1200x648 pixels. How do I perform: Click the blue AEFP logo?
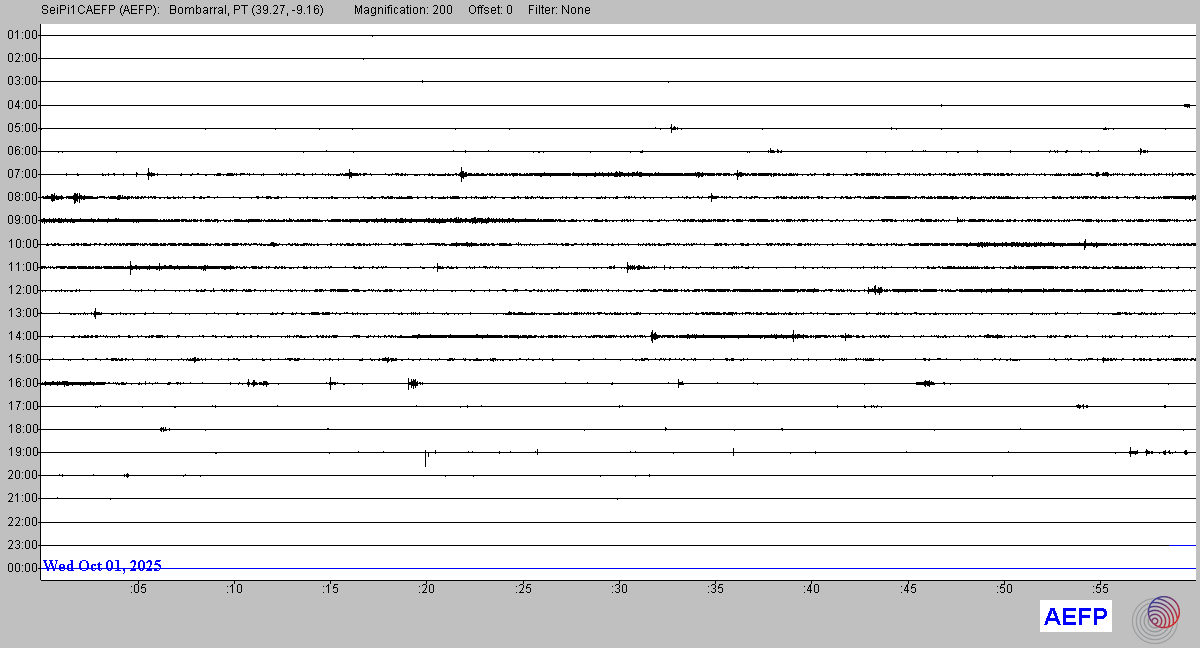[x=1076, y=617]
